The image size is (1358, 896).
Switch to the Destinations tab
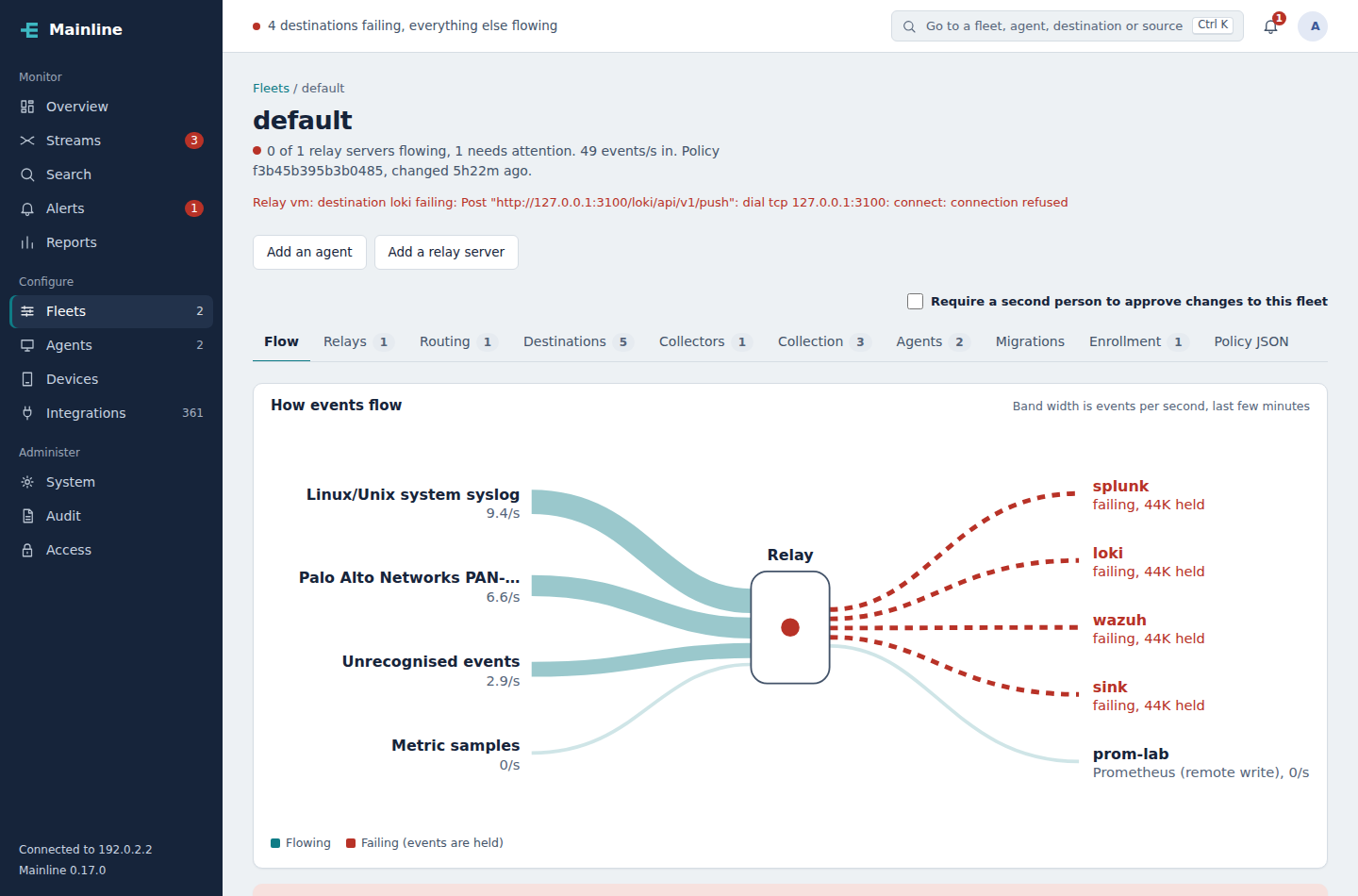point(576,341)
